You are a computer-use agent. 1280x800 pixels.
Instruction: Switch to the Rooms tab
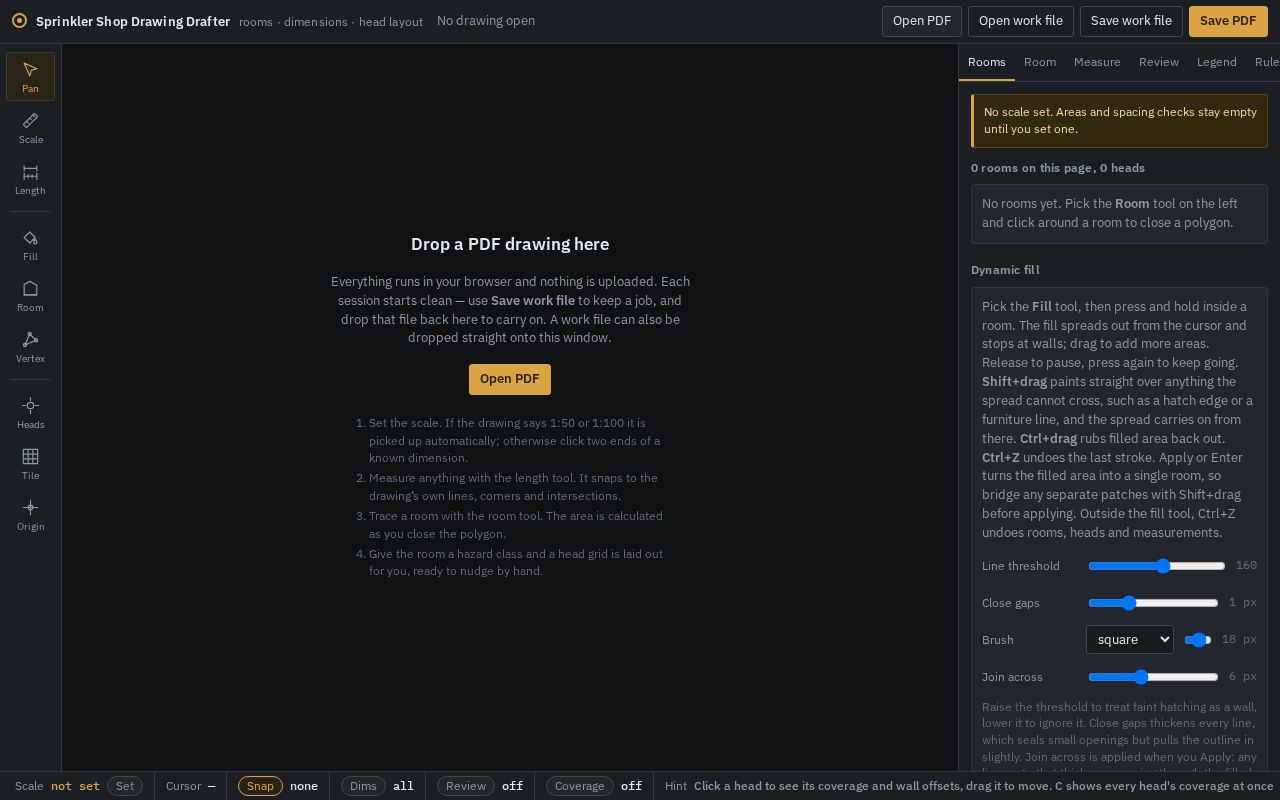pos(987,62)
